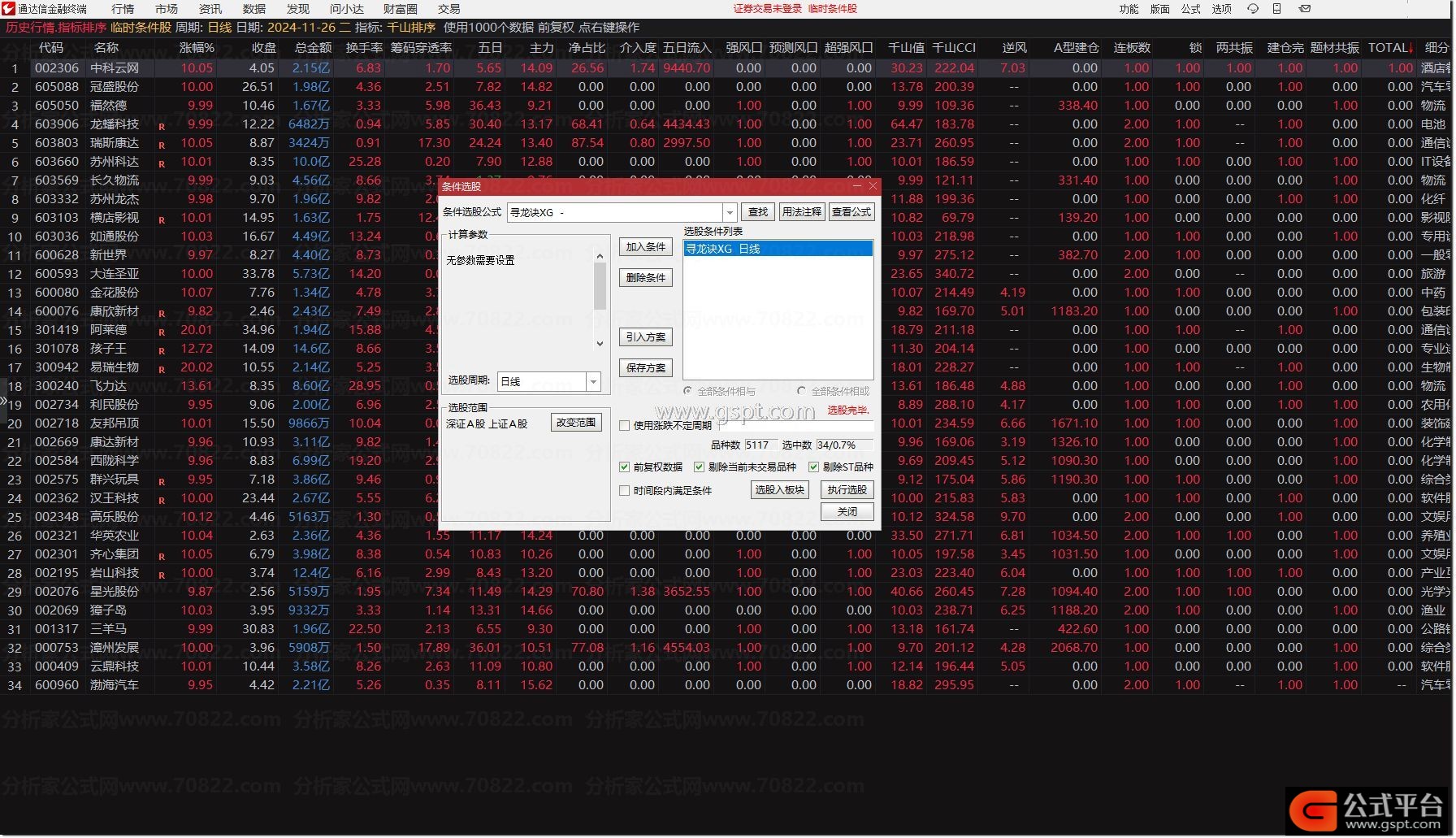Minimize the 条件选股 dialog

click(858, 186)
